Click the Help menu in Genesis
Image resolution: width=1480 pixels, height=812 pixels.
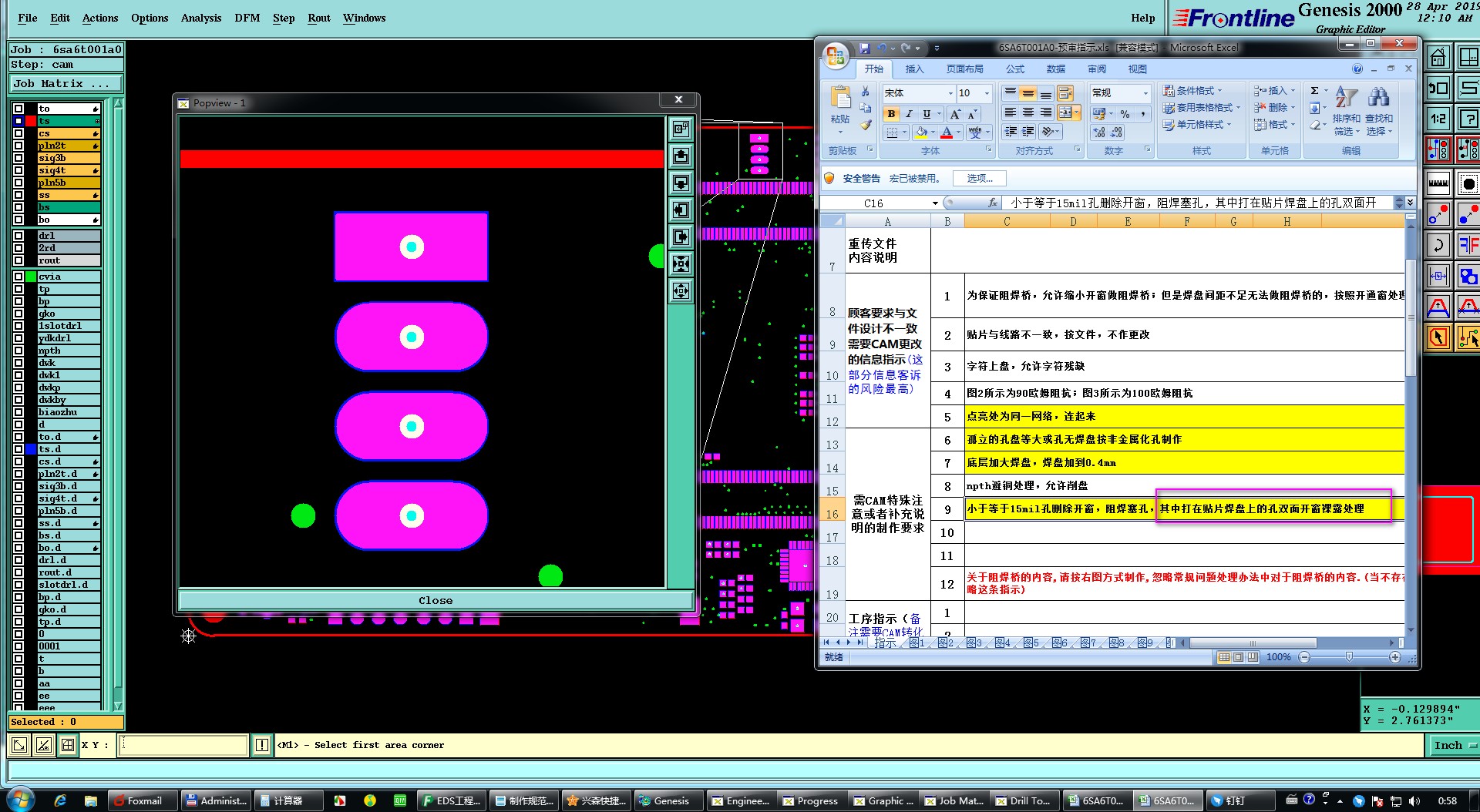(1142, 18)
